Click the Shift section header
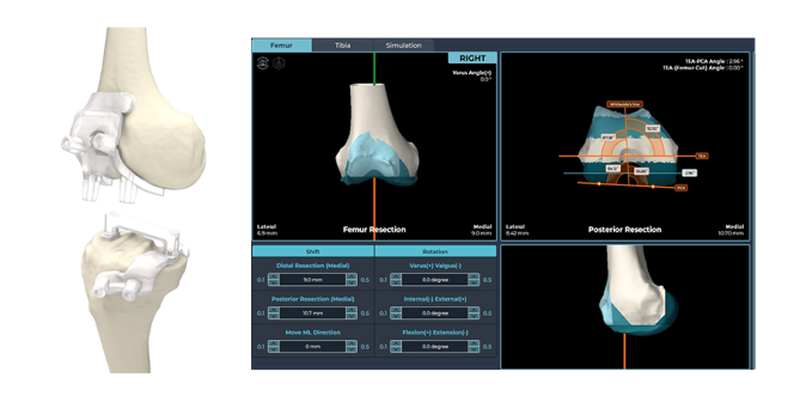The height and width of the screenshot is (402, 800). 313,252
